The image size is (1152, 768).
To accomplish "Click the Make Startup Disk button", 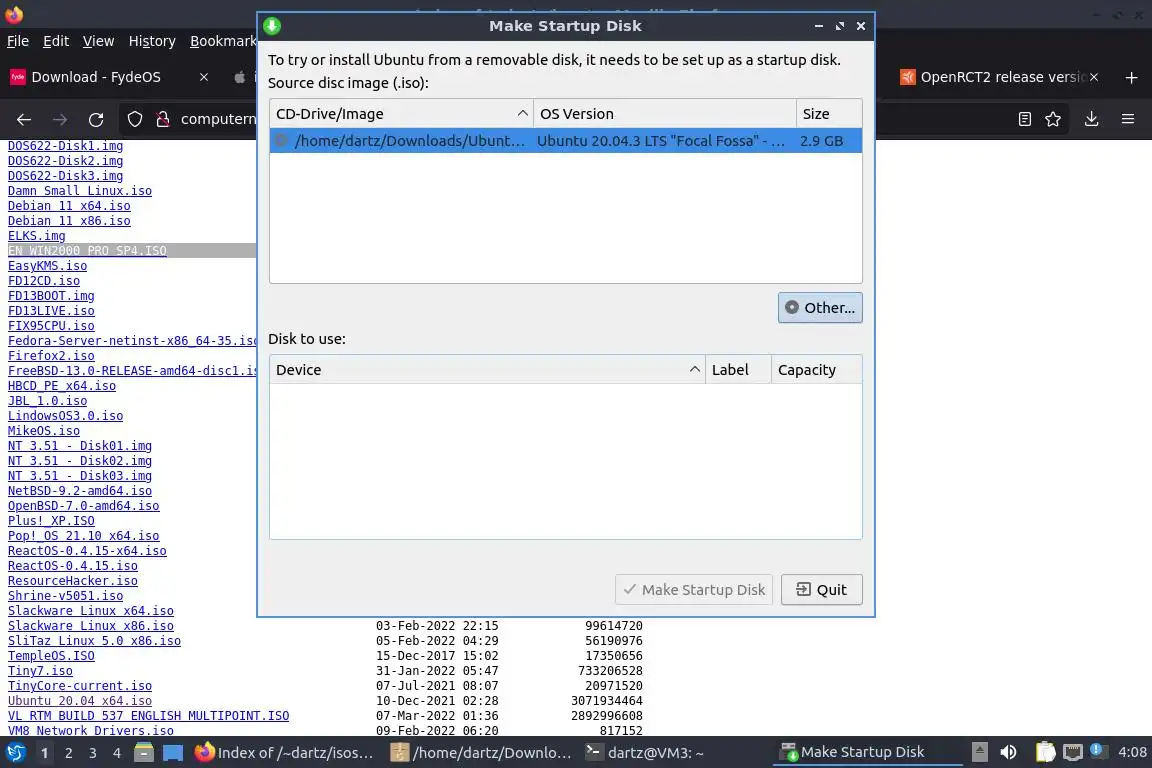I will click(x=694, y=589).
